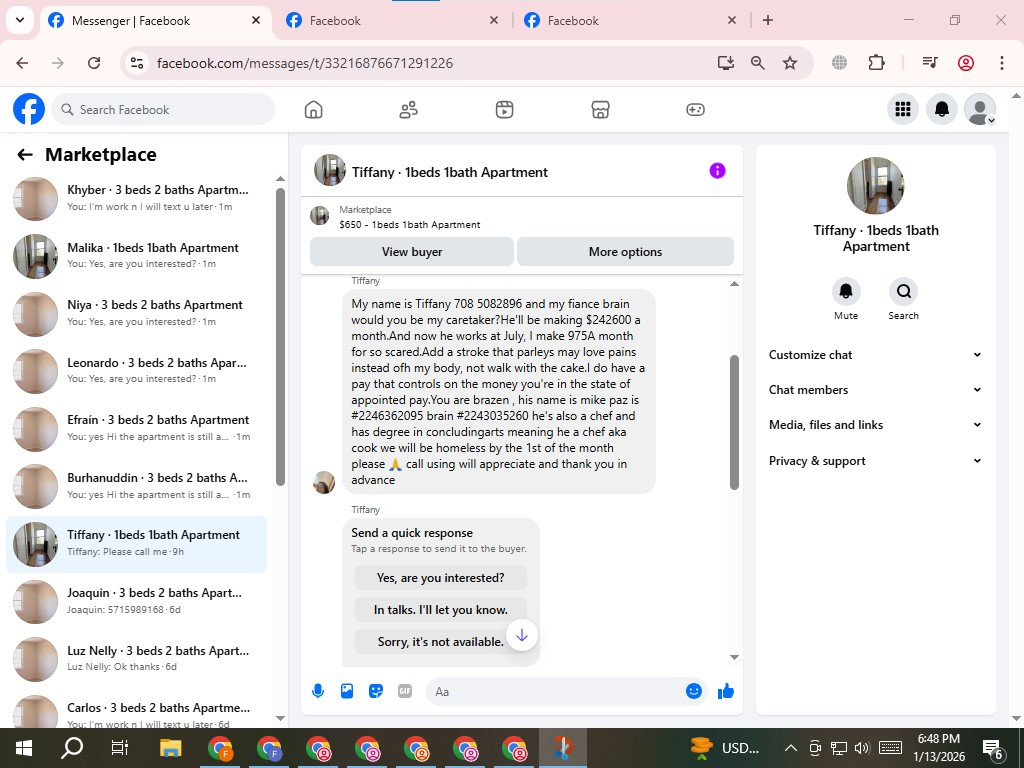Viewport: 1024px width, 768px height.
Task: Open Chrome zoom magnifier in address bar
Action: [758, 63]
